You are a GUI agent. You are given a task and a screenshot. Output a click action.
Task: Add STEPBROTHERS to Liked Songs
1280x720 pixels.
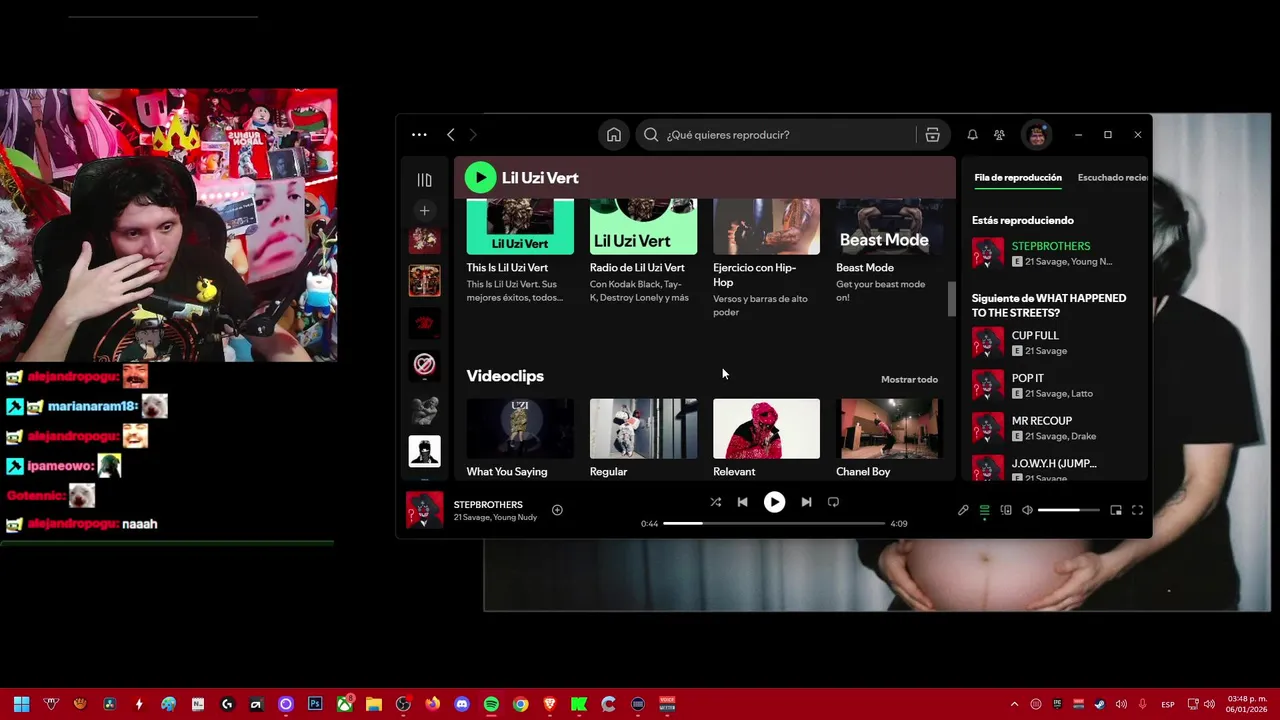pyautogui.click(x=557, y=510)
